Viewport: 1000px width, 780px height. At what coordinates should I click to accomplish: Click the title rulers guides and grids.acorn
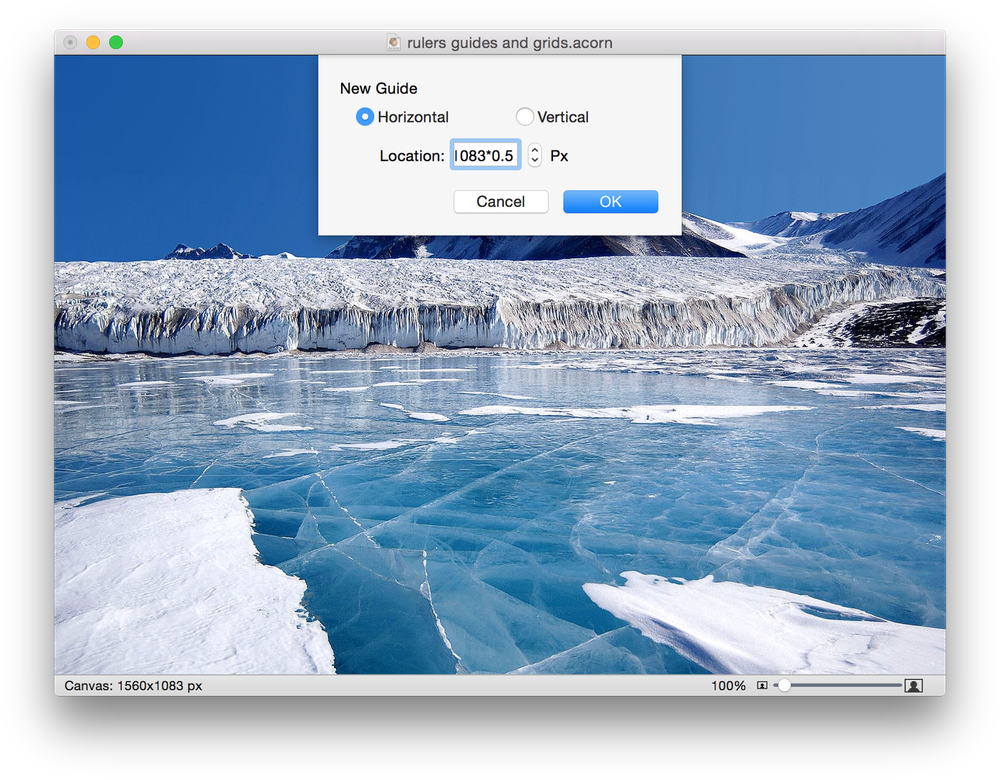(x=510, y=42)
